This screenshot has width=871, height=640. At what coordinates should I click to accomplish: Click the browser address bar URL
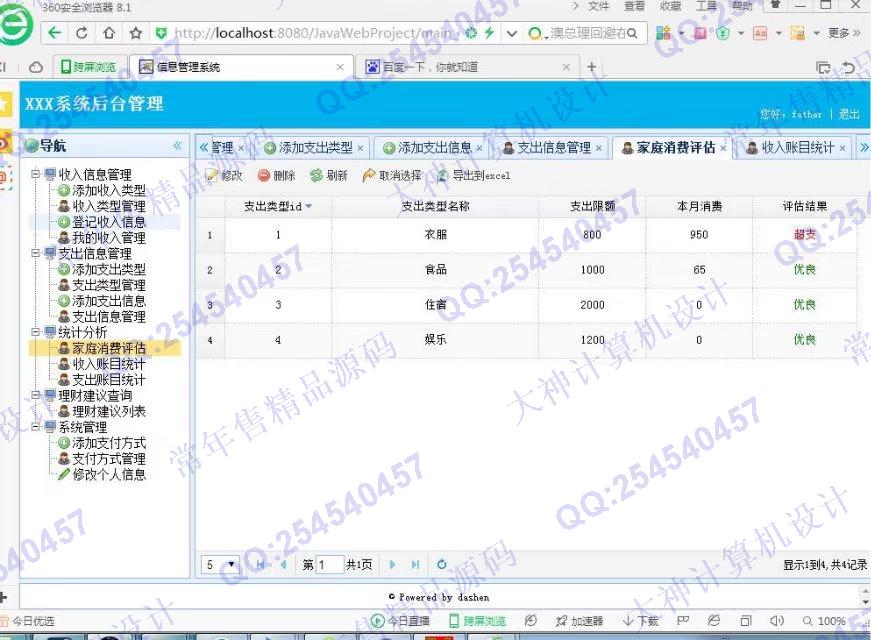(313, 33)
